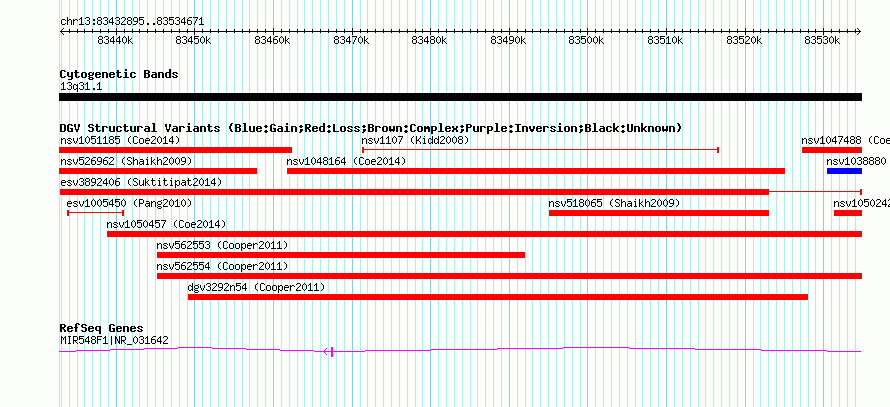Click the 83480k ruler tick label
The image size is (890, 407).
click(x=430, y=40)
